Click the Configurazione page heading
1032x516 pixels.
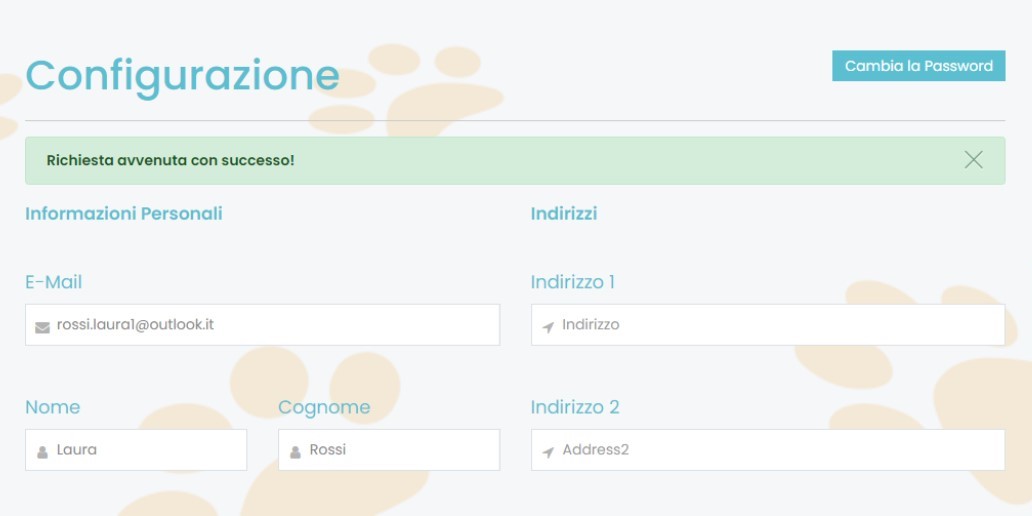(182, 75)
